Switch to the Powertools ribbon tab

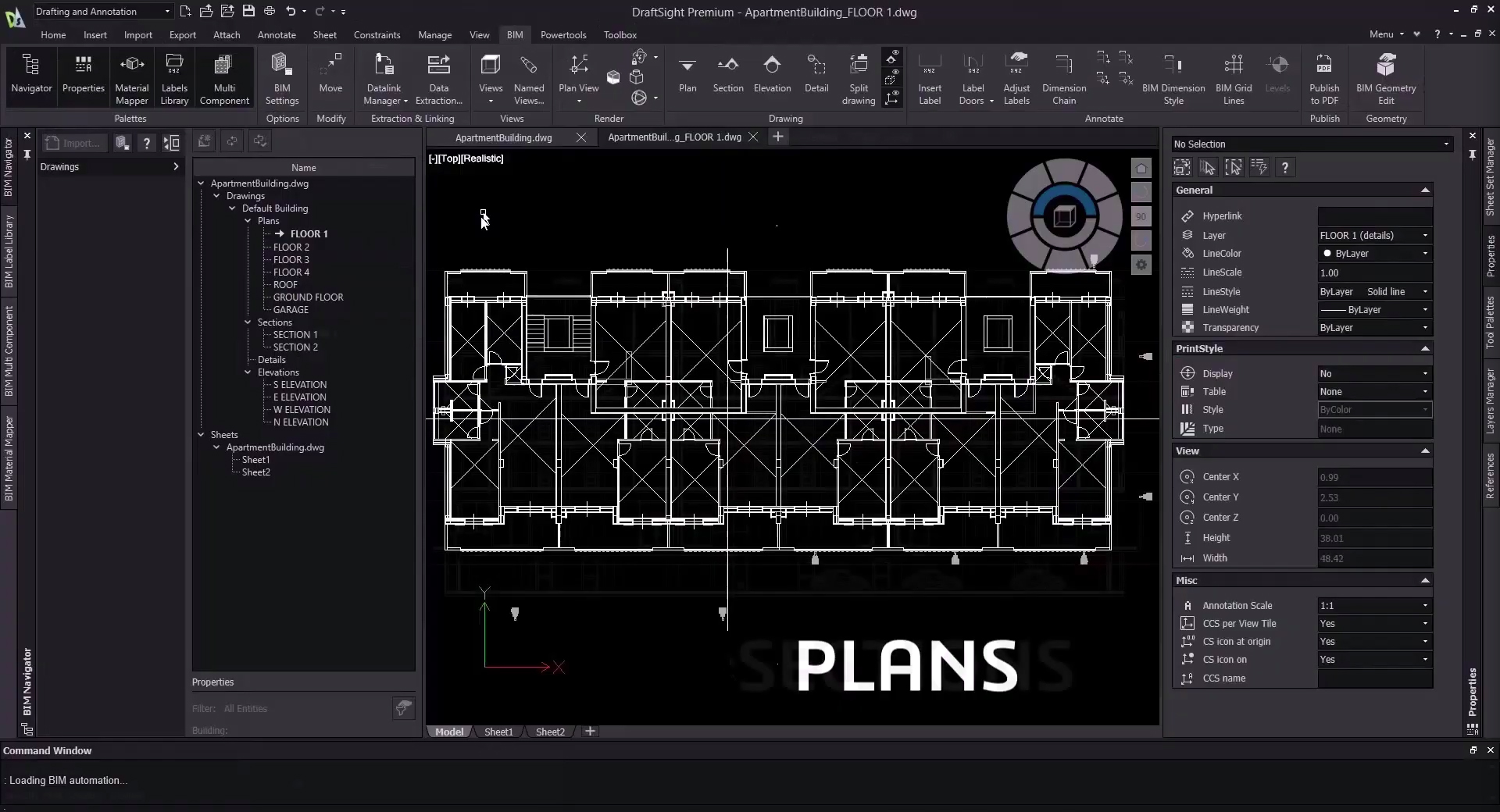[562, 35]
